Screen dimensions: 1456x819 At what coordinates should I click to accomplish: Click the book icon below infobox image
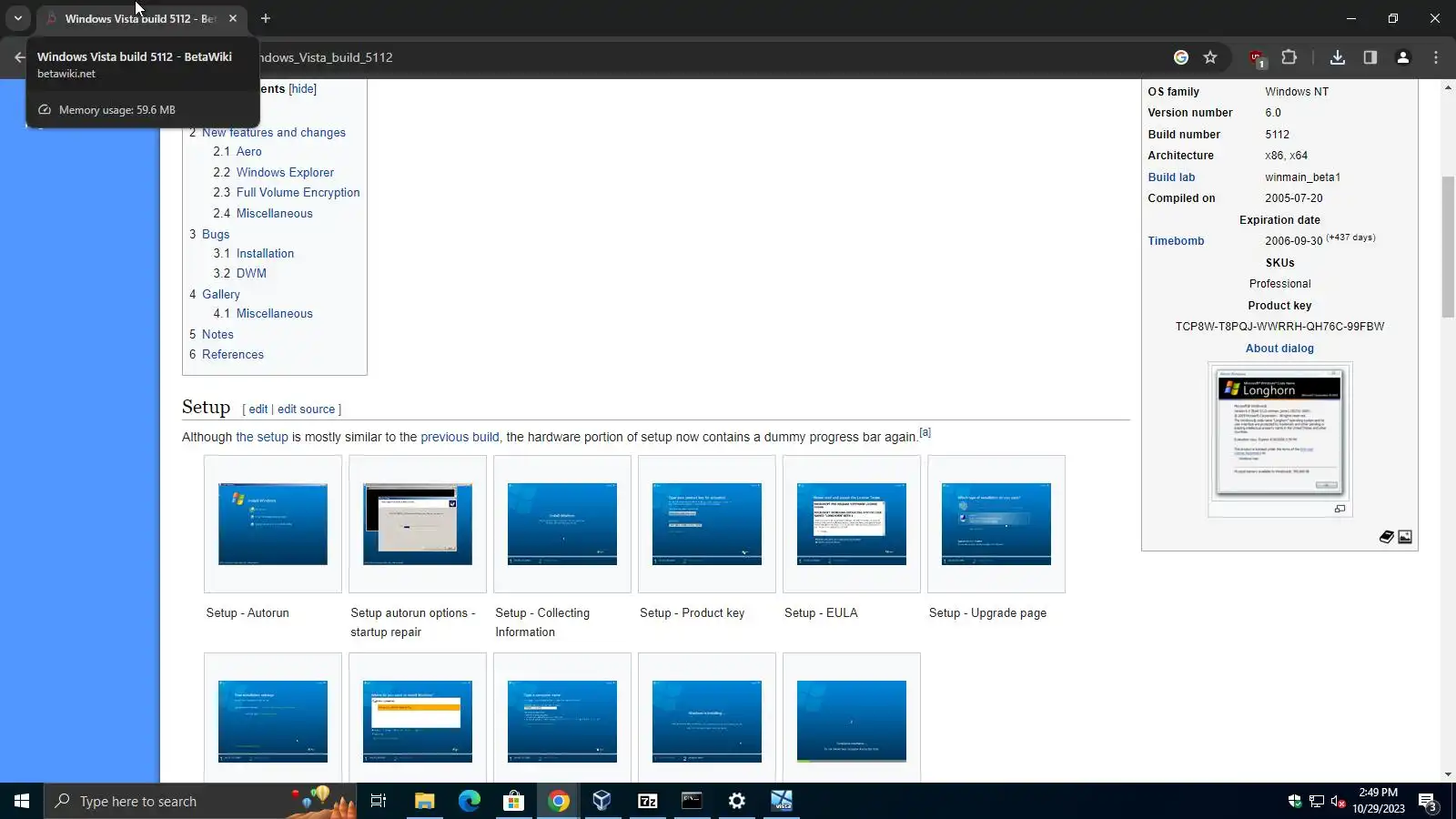1387,537
